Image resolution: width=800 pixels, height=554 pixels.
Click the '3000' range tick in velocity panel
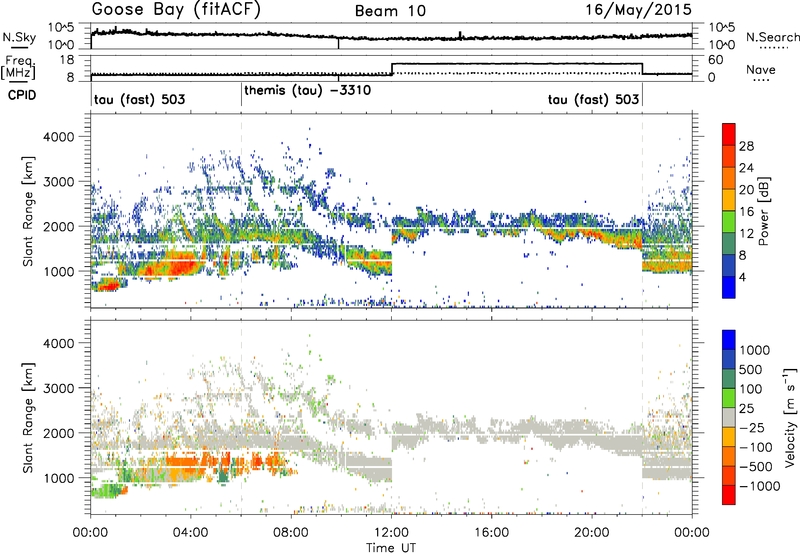coord(58,388)
